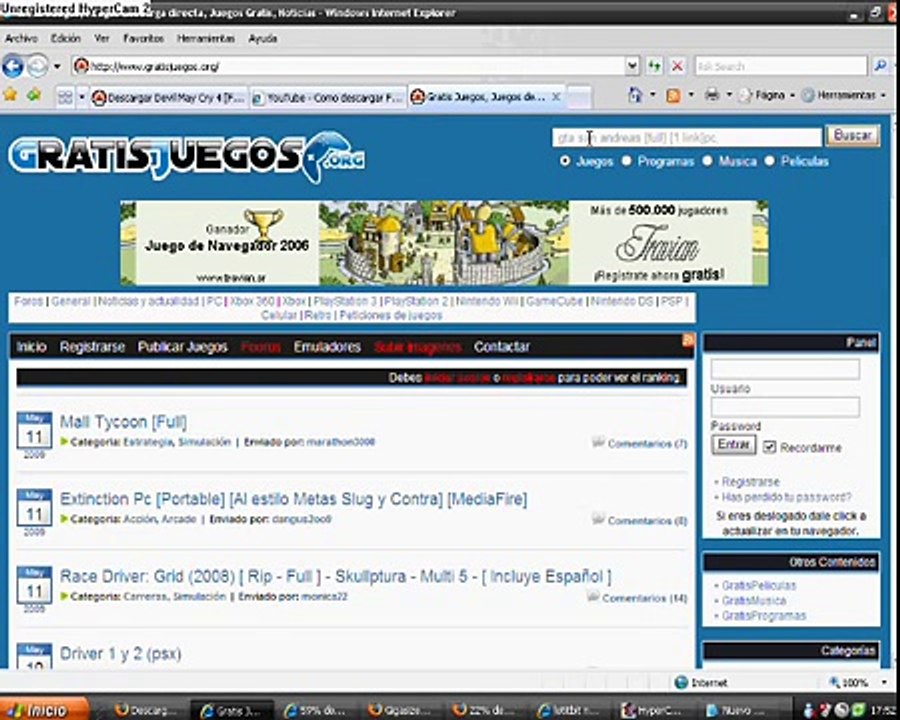Open the Página toolbar menu
The image size is (900, 720).
(x=767, y=95)
